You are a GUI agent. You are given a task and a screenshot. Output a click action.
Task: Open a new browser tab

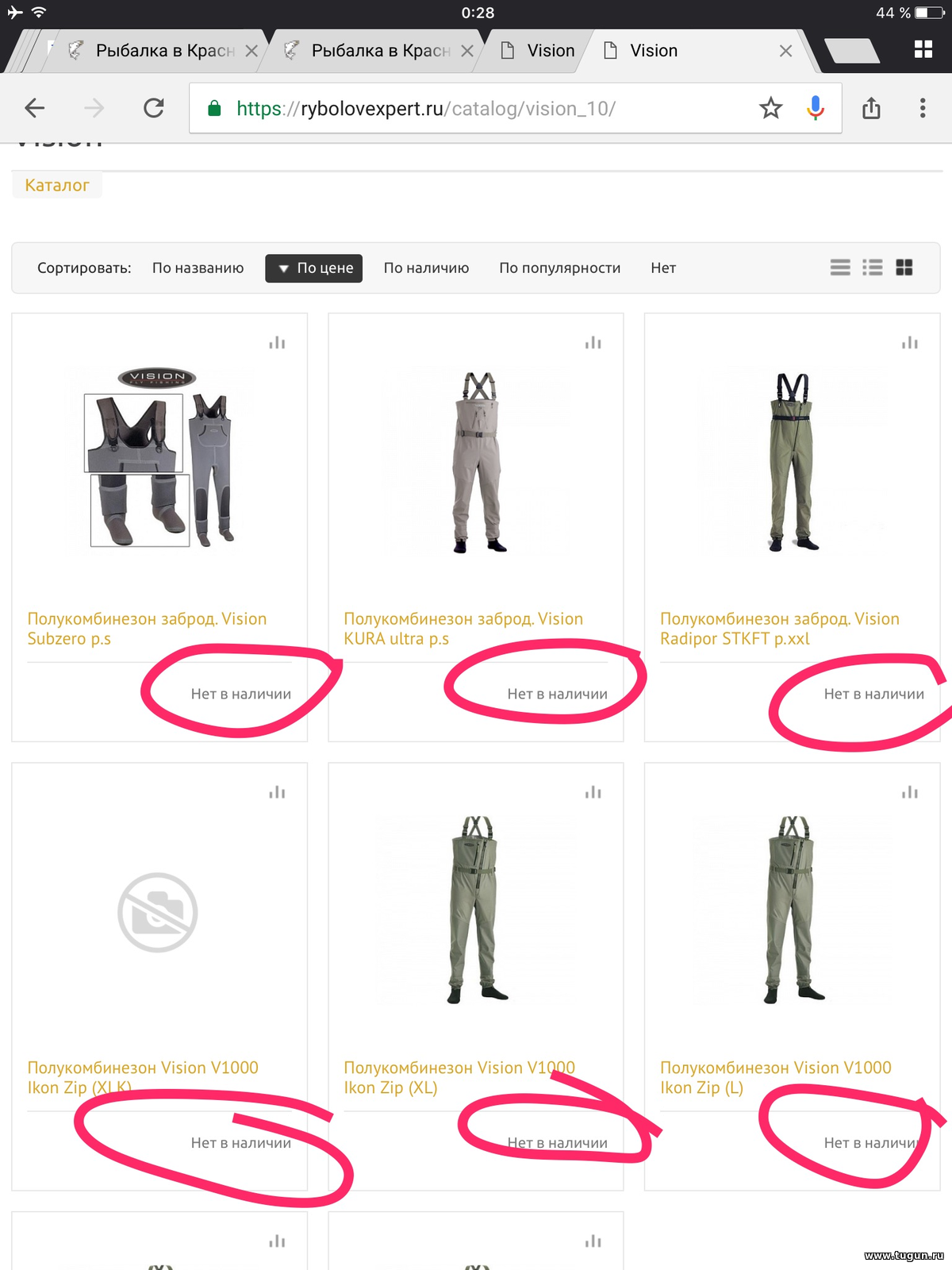coord(852,51)
